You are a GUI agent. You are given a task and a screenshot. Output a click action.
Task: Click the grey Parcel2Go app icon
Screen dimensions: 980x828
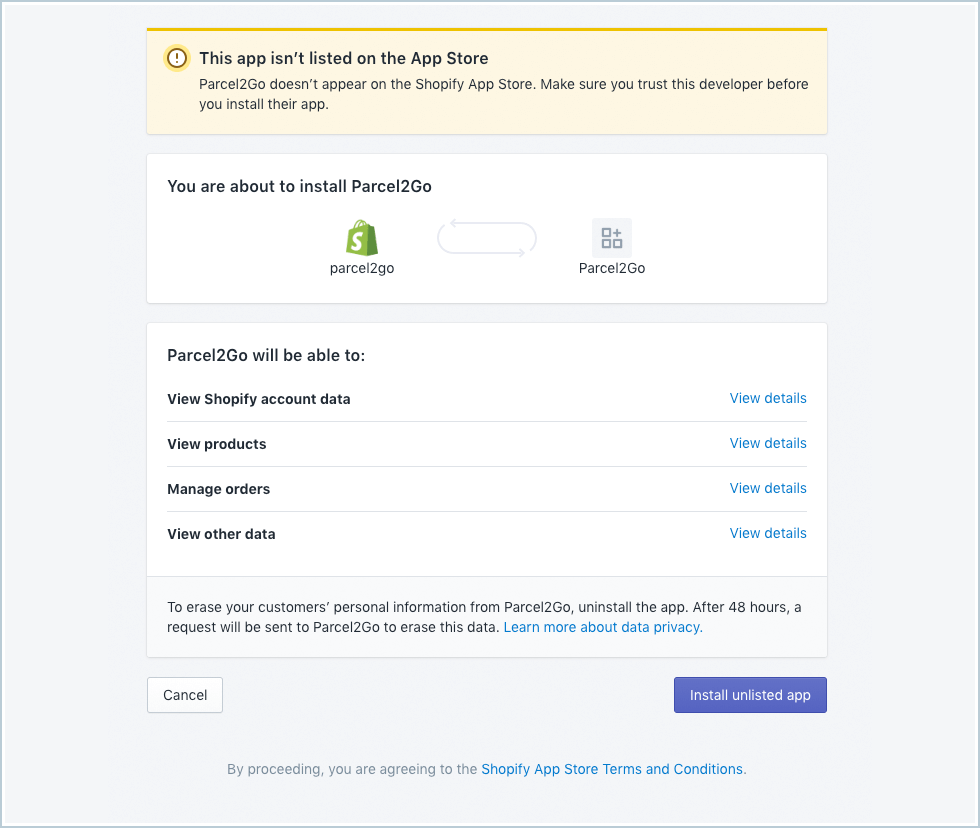(x=612, y=238)
